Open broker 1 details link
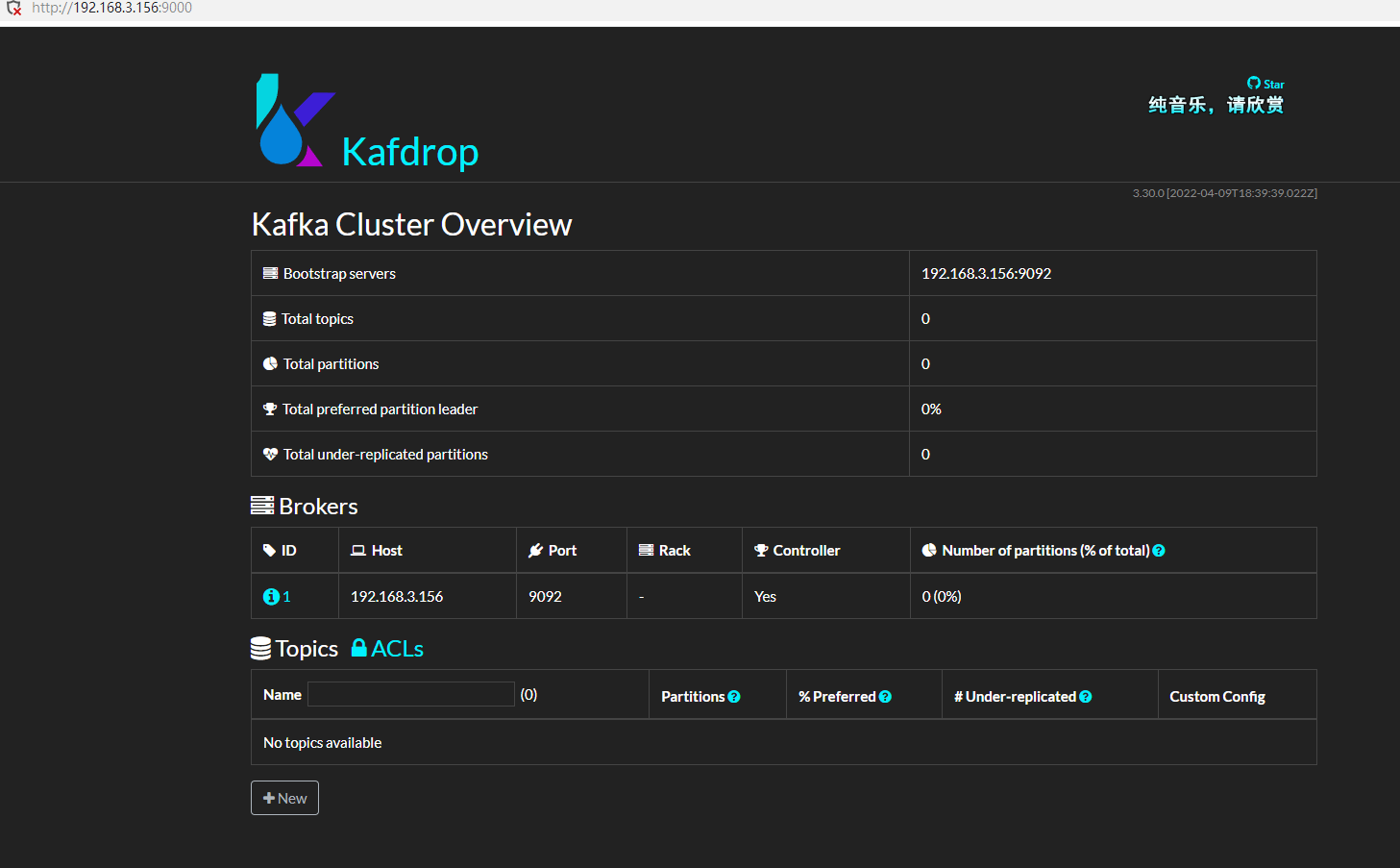 286,597
